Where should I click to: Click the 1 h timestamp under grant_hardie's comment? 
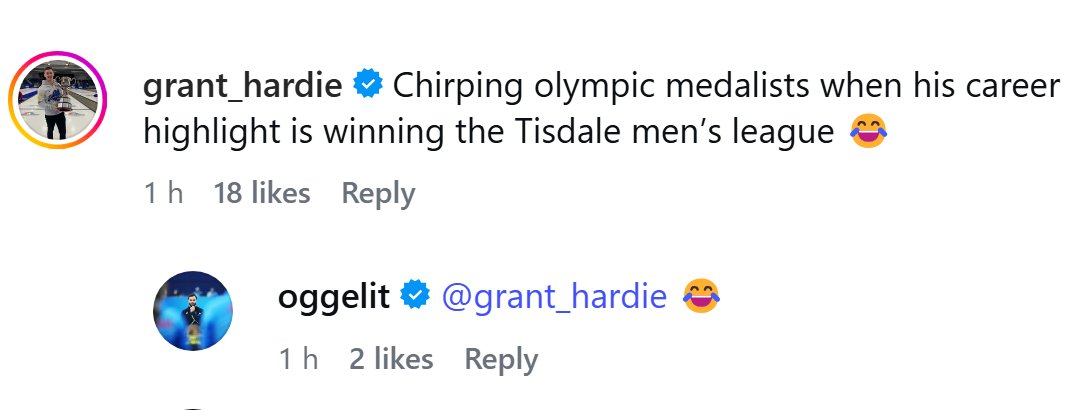[x=163, y=194]
